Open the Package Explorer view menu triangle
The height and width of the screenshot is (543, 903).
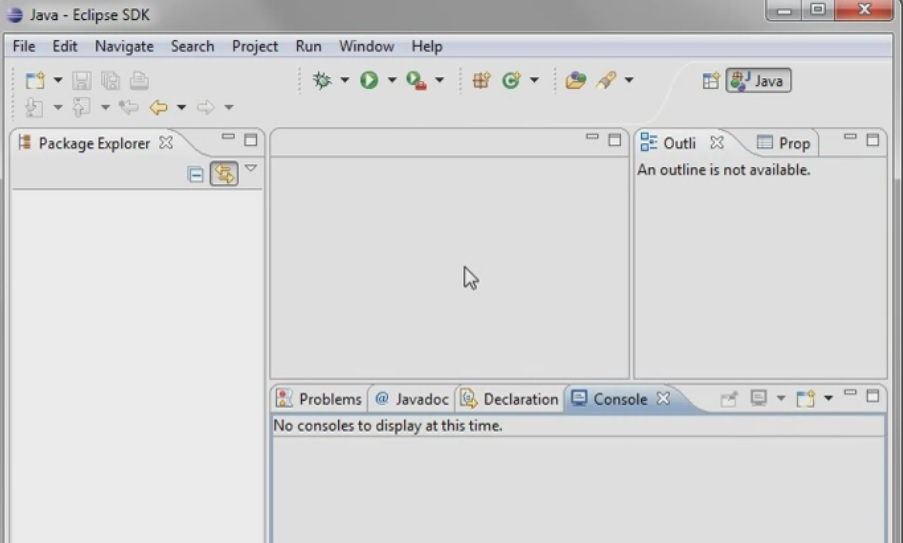tap(251, 168)
